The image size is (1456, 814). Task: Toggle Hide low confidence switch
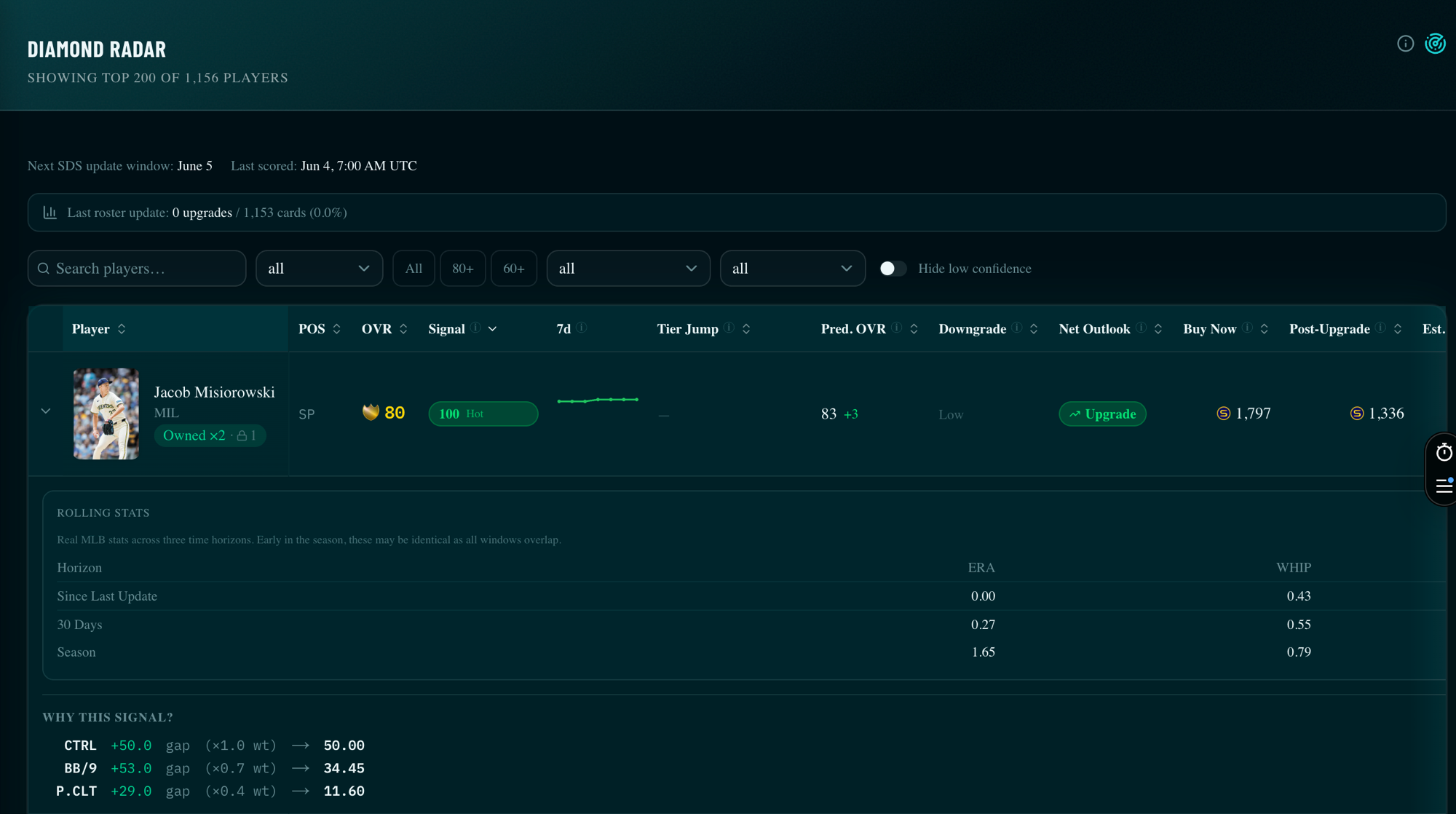(893, 269)
